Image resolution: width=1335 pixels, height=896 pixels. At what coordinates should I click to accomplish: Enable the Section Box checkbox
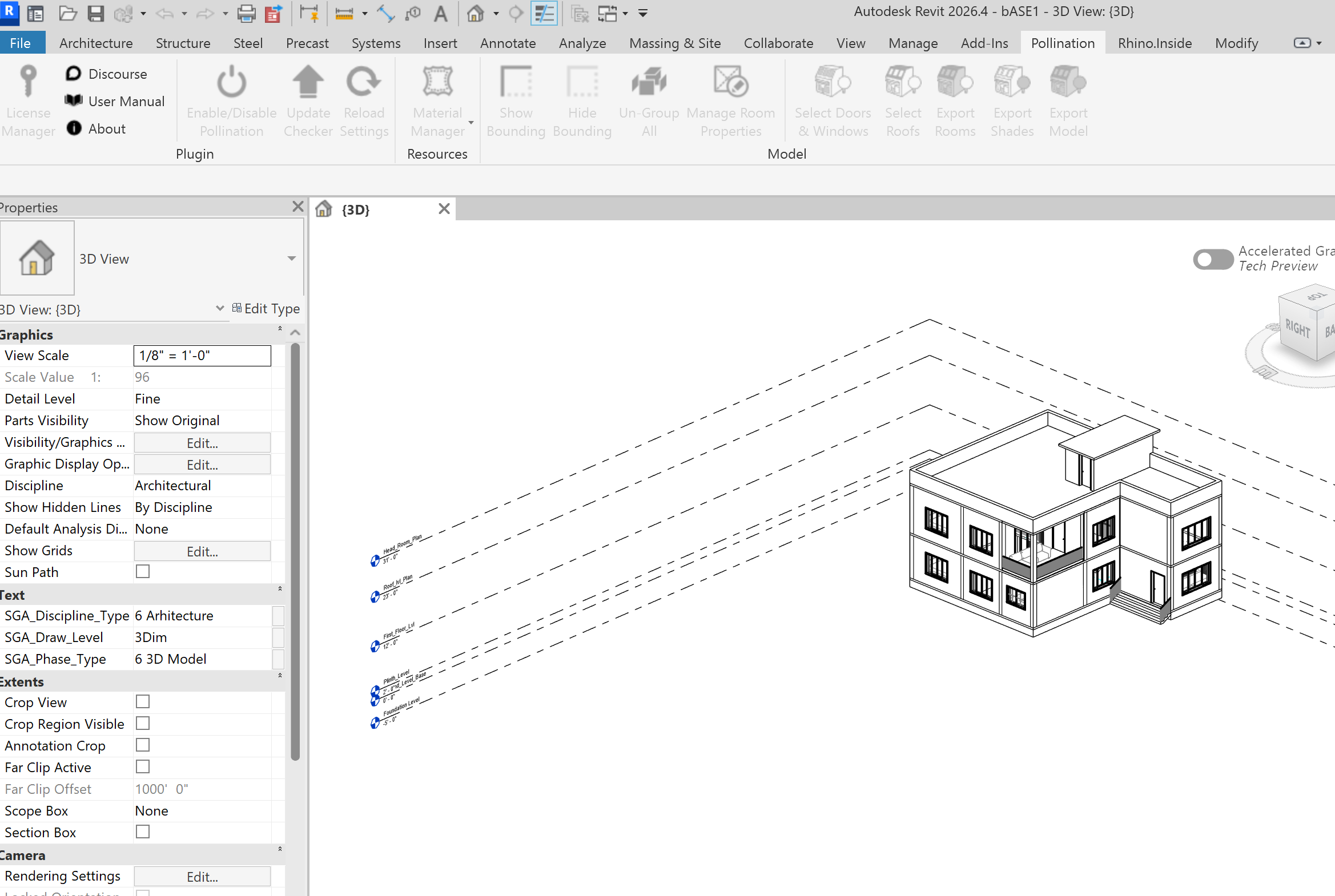point(143,832)
